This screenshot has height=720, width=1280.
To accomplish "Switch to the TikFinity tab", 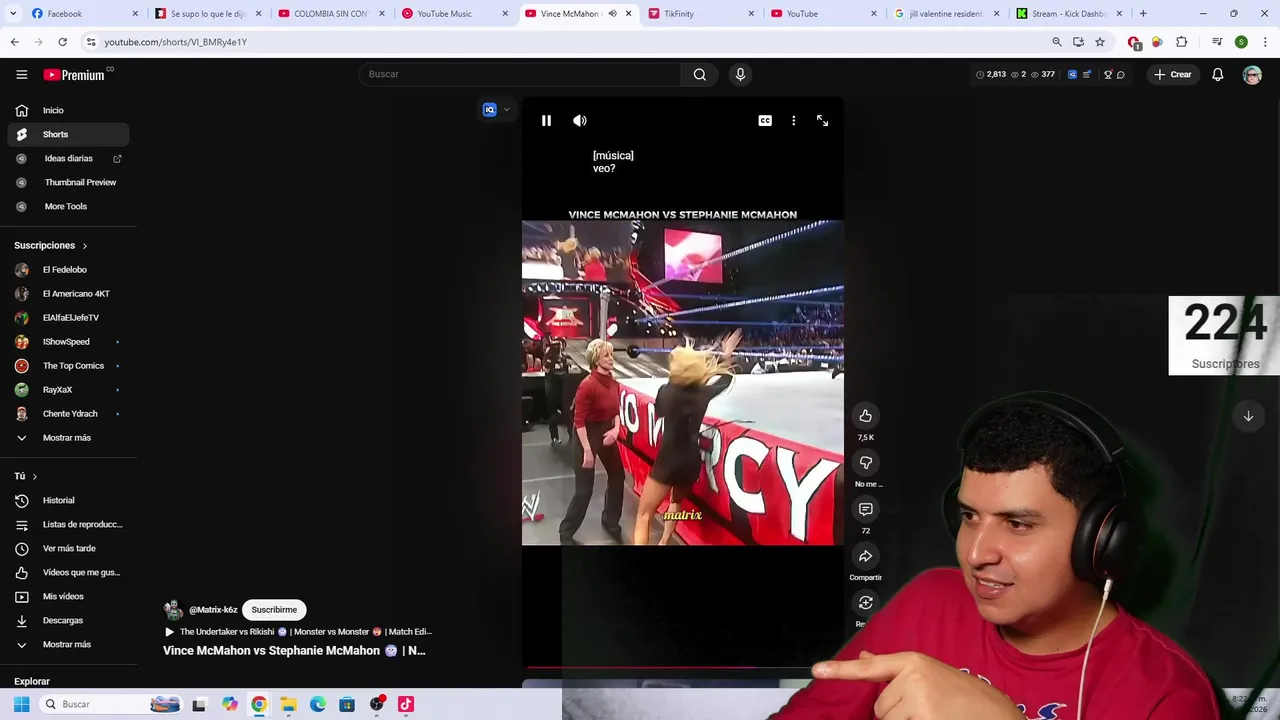I will click(x=701, y=14).
